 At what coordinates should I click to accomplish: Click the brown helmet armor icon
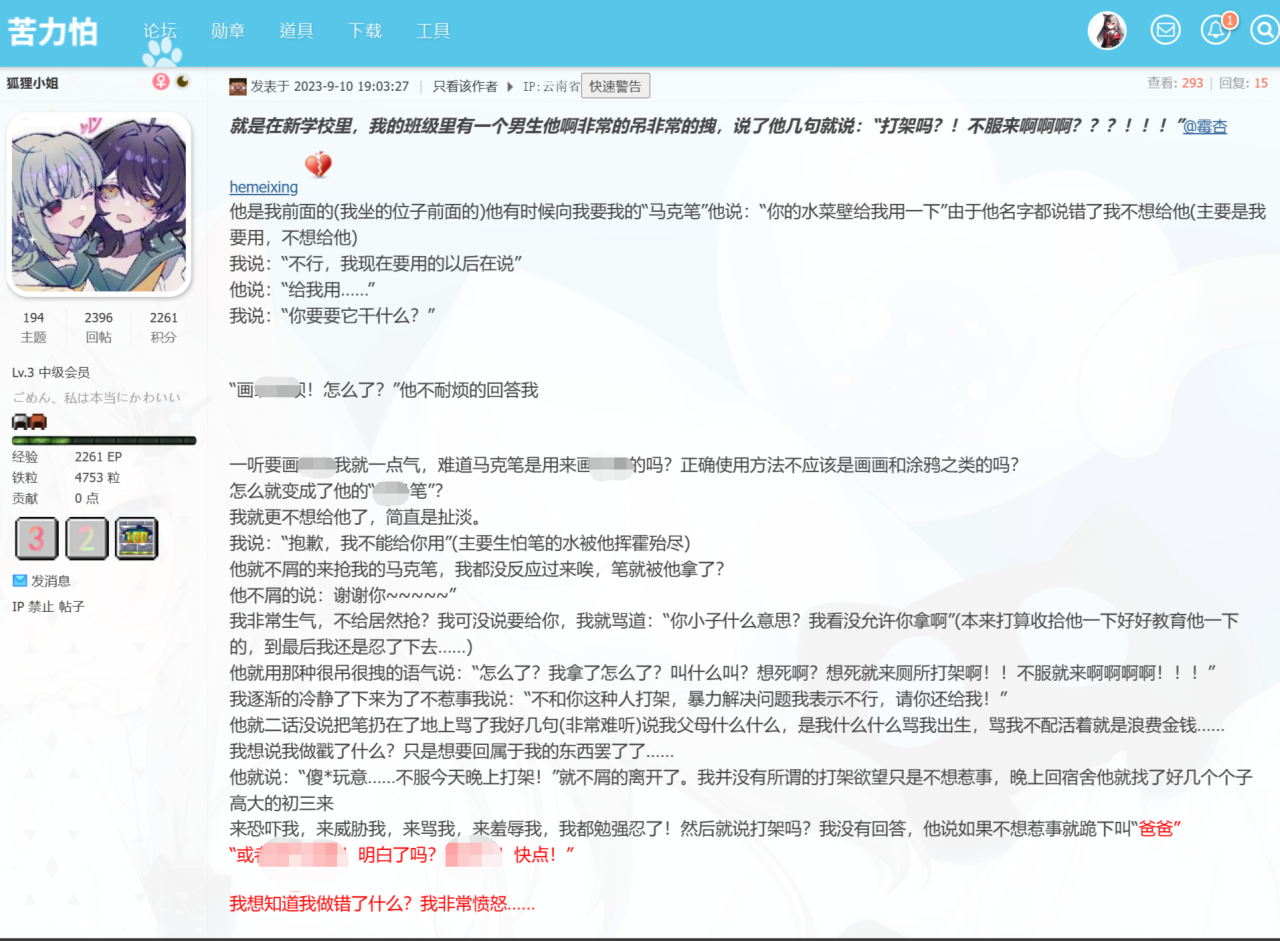38,421
